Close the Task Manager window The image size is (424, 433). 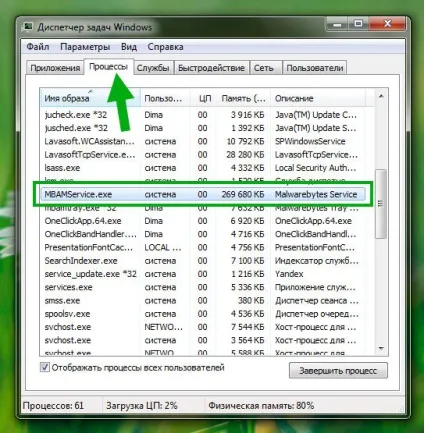(x=387, y=24)
